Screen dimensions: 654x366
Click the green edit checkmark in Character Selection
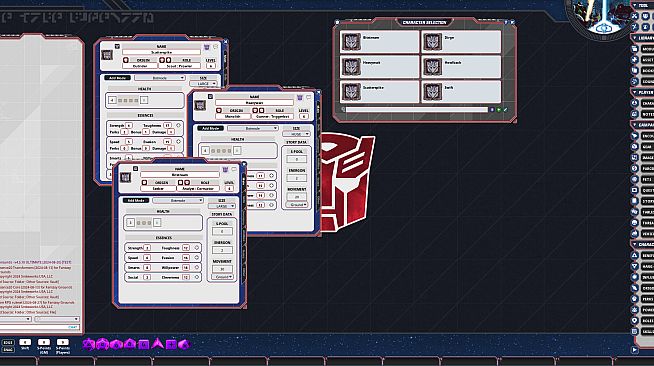pos(506,110)
